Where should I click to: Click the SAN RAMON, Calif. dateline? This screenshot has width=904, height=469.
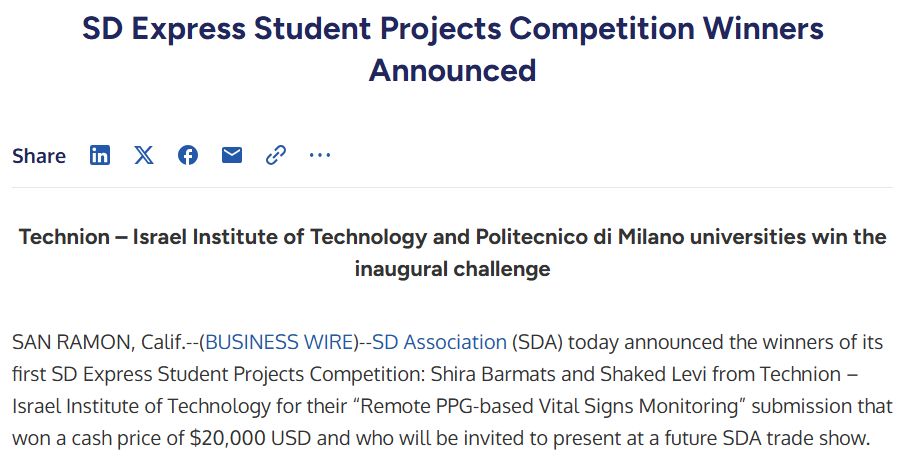96,342
